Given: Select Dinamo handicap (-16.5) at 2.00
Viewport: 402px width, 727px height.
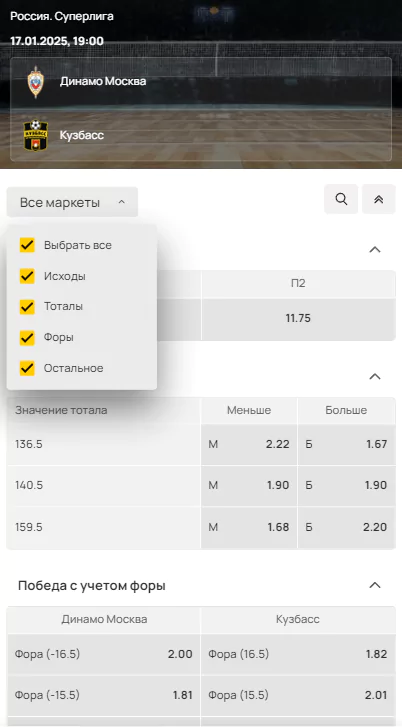Looking at the screenshot, I should tap(104, 654).
